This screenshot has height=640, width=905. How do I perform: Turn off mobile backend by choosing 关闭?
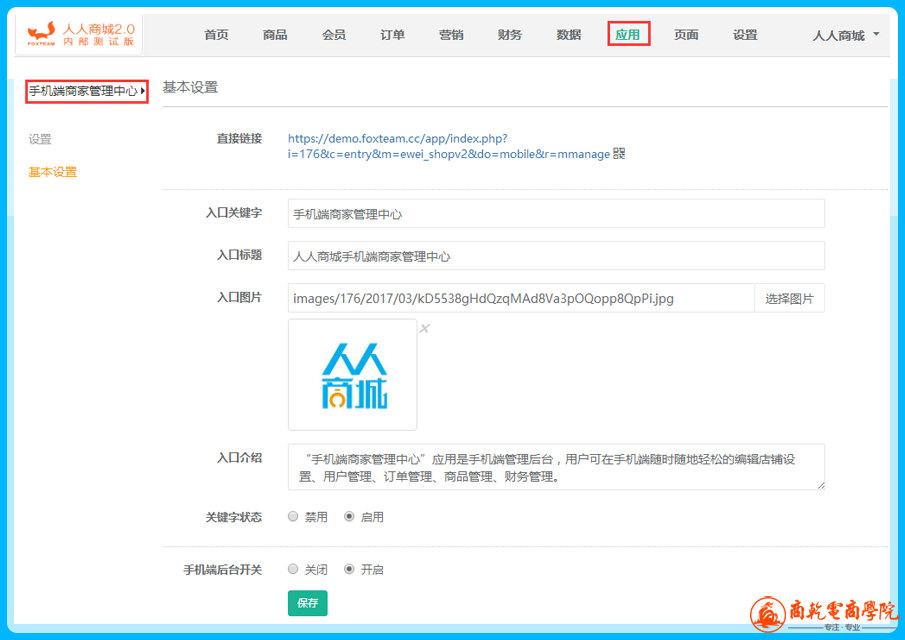point(293,569)
